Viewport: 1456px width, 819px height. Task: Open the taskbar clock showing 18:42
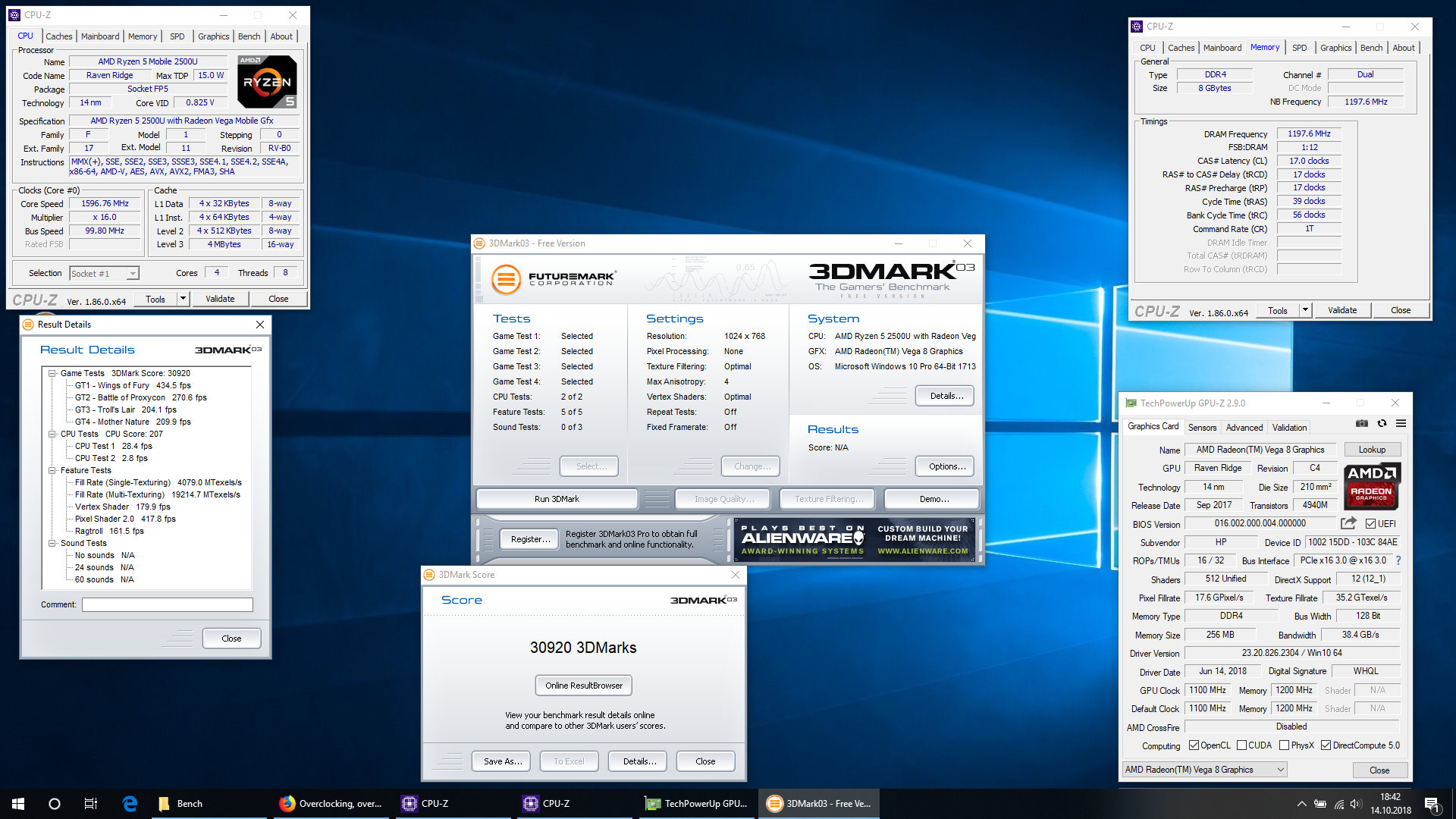[1390, 804]
